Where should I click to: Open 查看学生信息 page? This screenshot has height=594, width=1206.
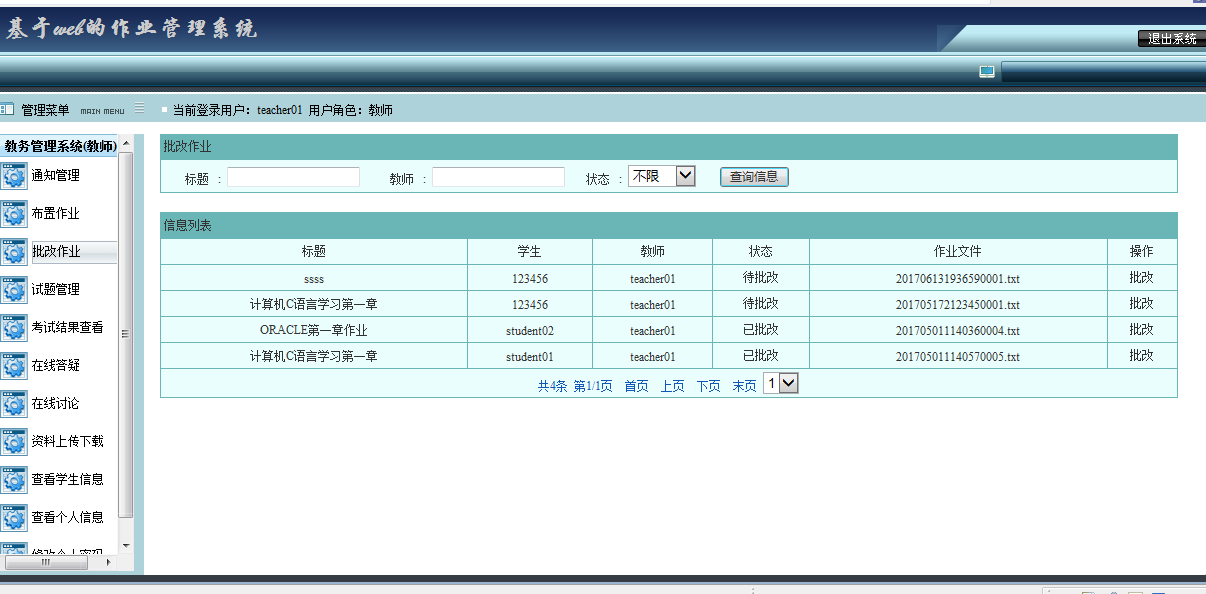click(x=67, y=480)
